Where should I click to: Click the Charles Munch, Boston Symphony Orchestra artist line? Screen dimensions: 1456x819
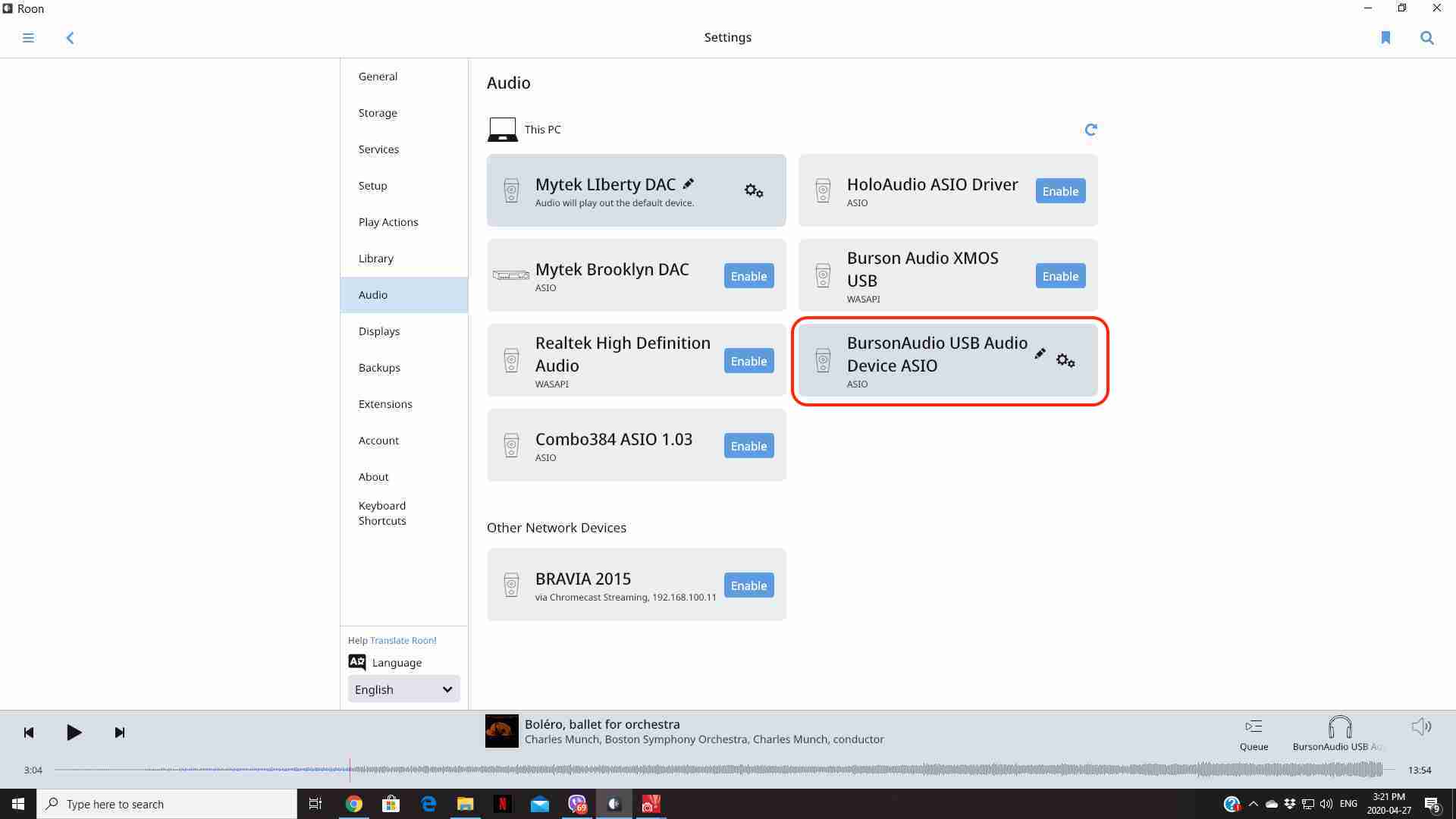[x=704, y=739]
